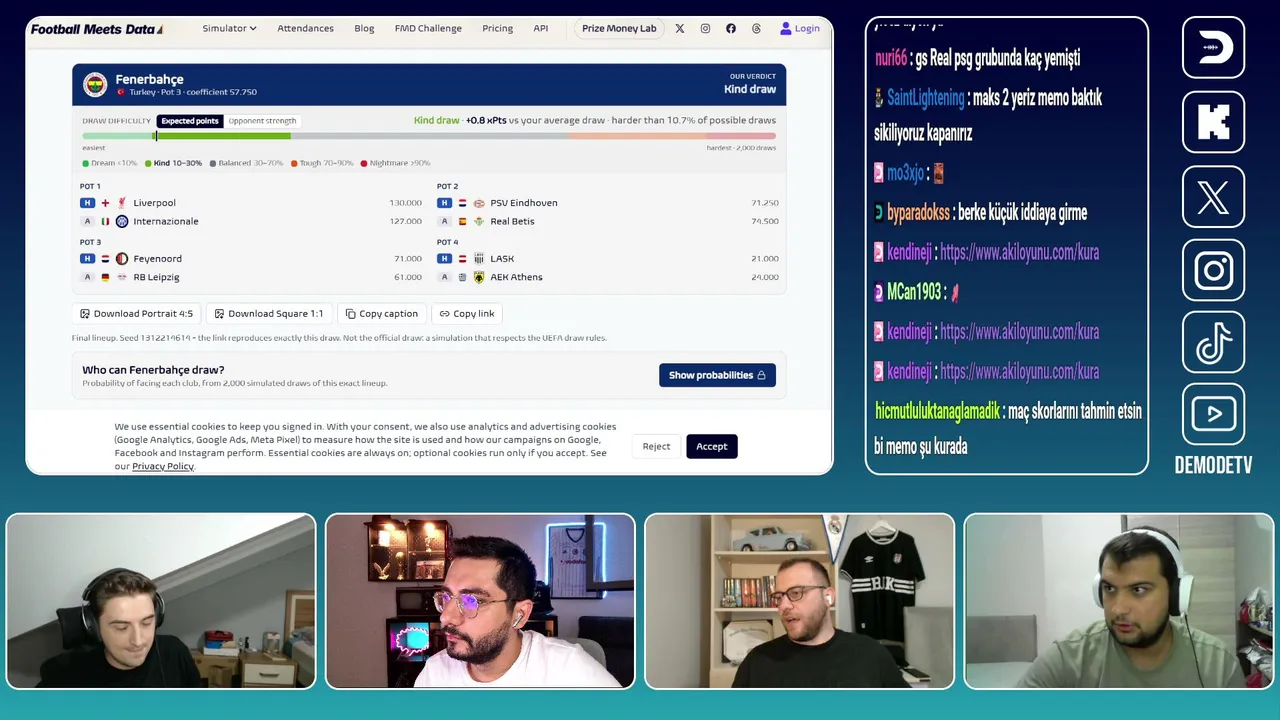Go to the Blog section
This screenshot has width=1280, height=720.
pos(364,29)
